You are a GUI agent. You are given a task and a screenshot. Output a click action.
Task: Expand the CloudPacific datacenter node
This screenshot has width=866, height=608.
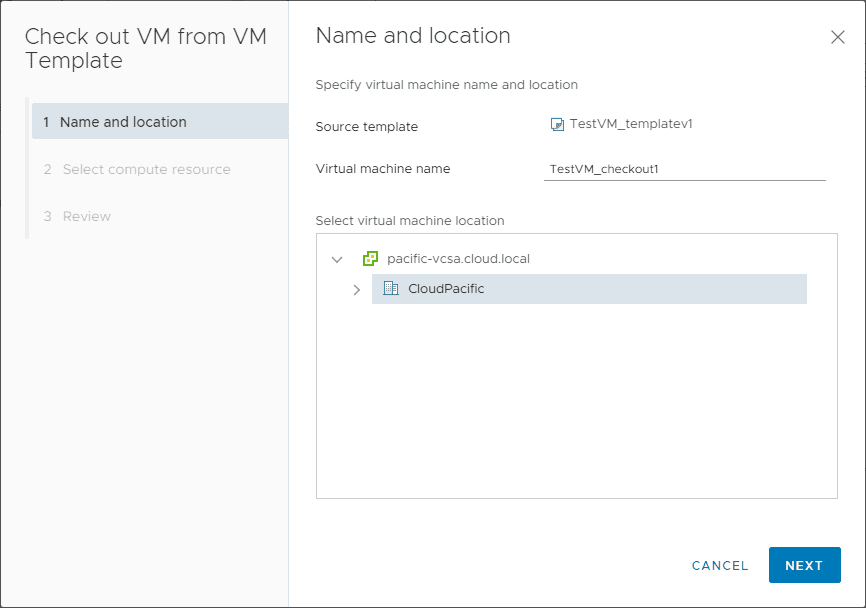[x=357, y=290]
